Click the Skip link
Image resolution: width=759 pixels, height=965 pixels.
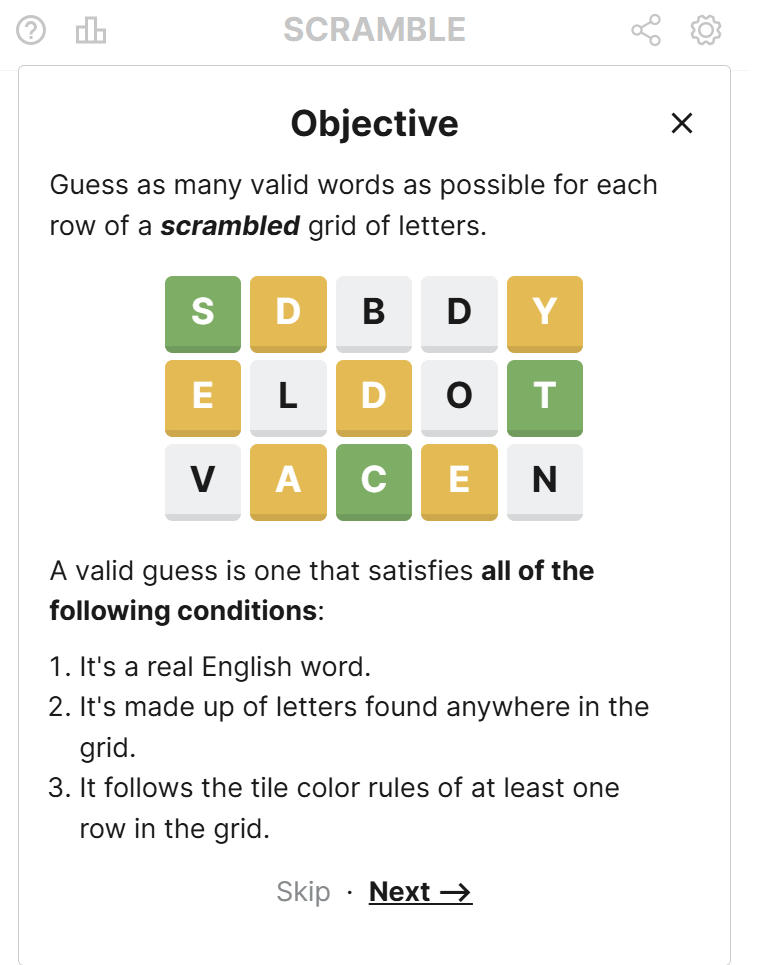pos(303,892)
